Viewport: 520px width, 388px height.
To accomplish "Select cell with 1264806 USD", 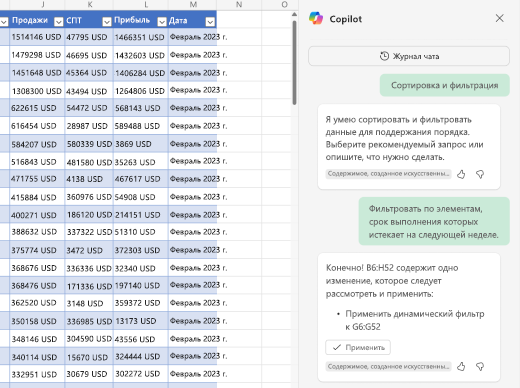I will pos(141,91).
